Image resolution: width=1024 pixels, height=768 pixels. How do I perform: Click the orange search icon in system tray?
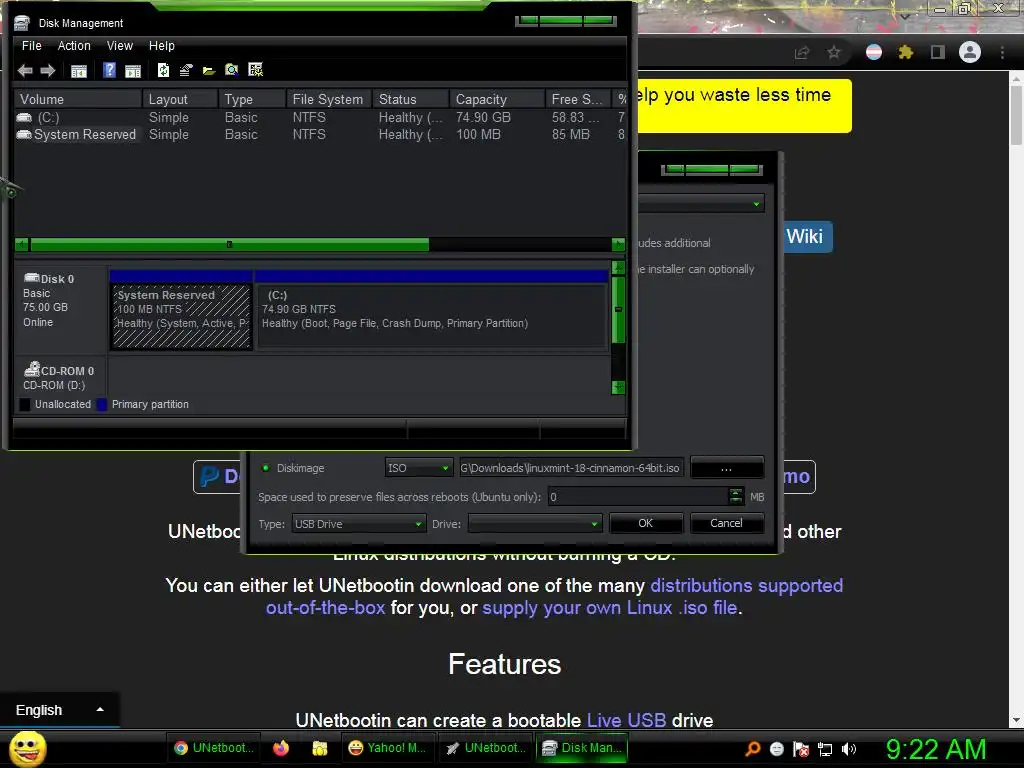pyautogui.click(x=753, y=748)
